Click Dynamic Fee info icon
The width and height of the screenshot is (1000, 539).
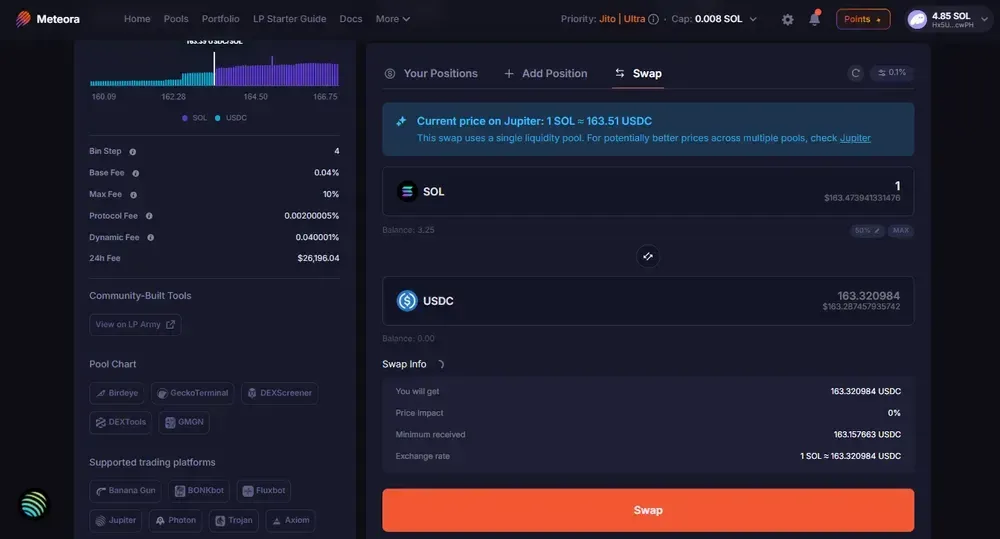coord(151,237)
